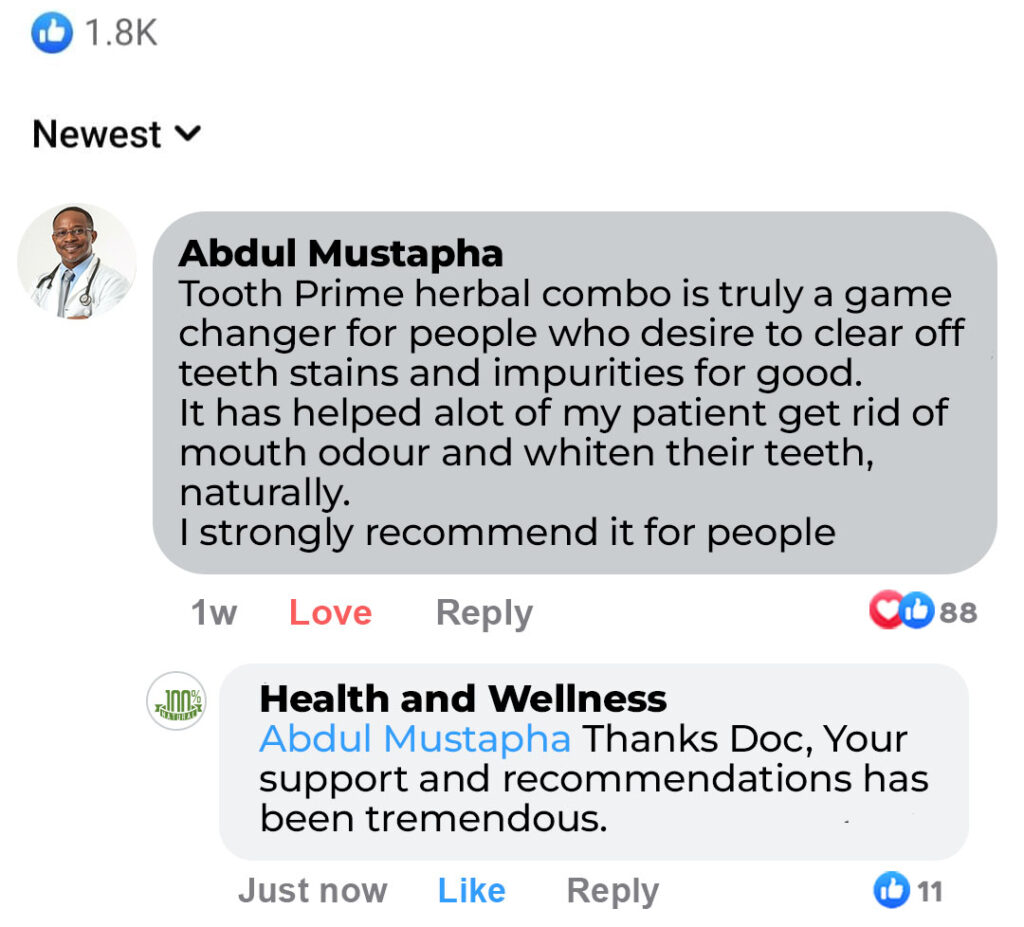Click the 1w timestamp on the comment
This screenshot has width=1024, height=927.
tap(213, 612)
